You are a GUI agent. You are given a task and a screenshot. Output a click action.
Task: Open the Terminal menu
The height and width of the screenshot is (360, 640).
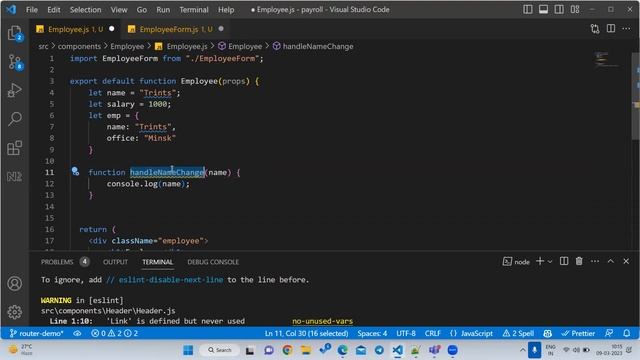point(194,9)
